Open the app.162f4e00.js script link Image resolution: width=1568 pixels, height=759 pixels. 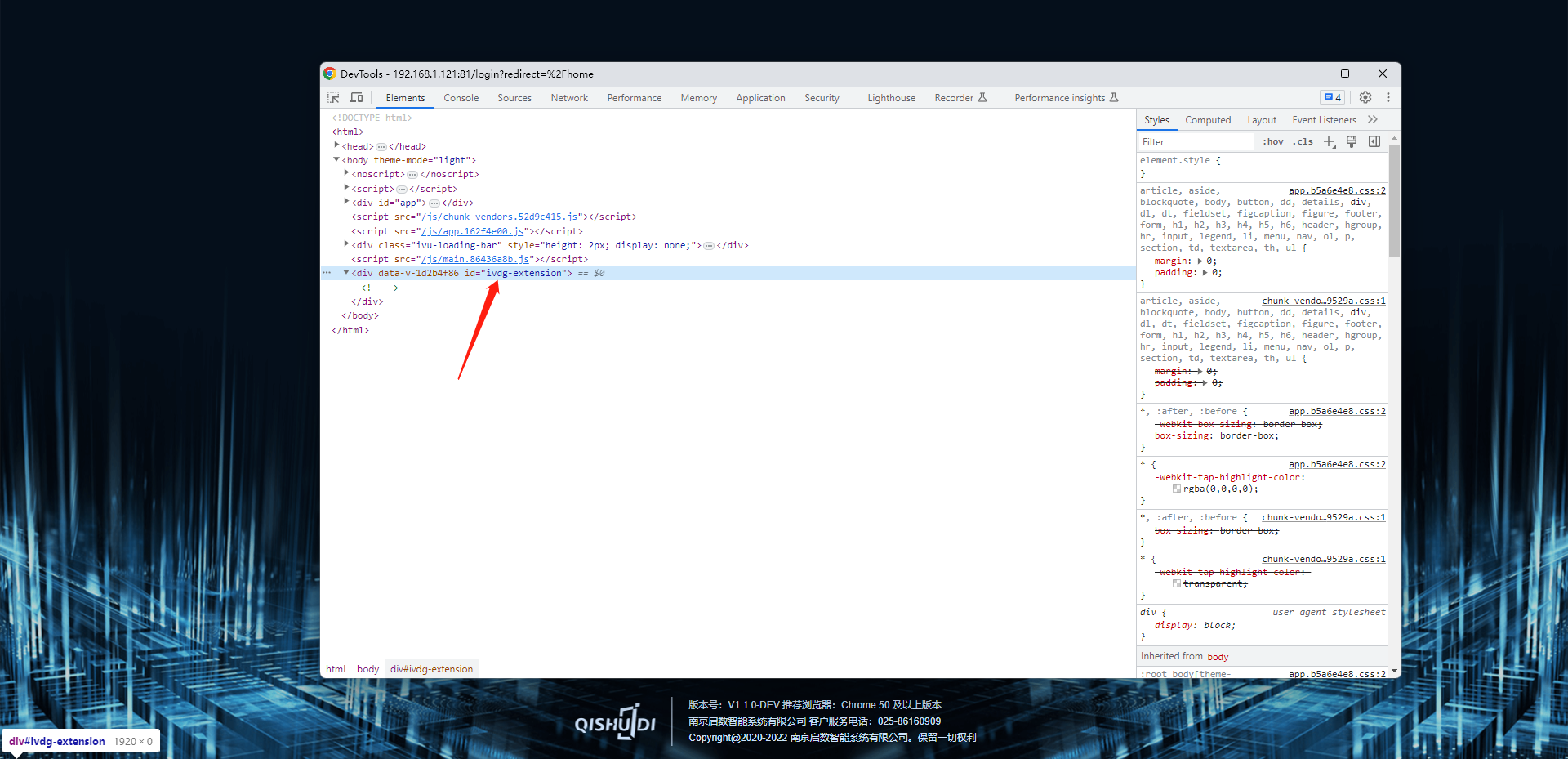coord(473,232)
